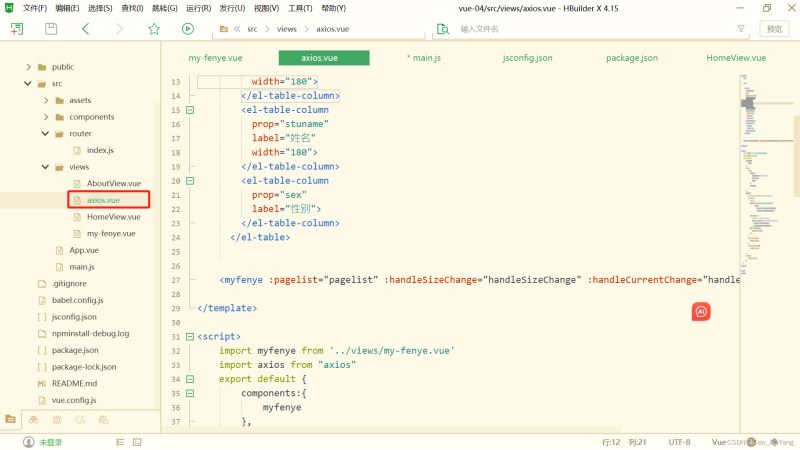The image size is (800, 450).
Task: Open the 编辑(E) menu
Action: coord(67,8)
